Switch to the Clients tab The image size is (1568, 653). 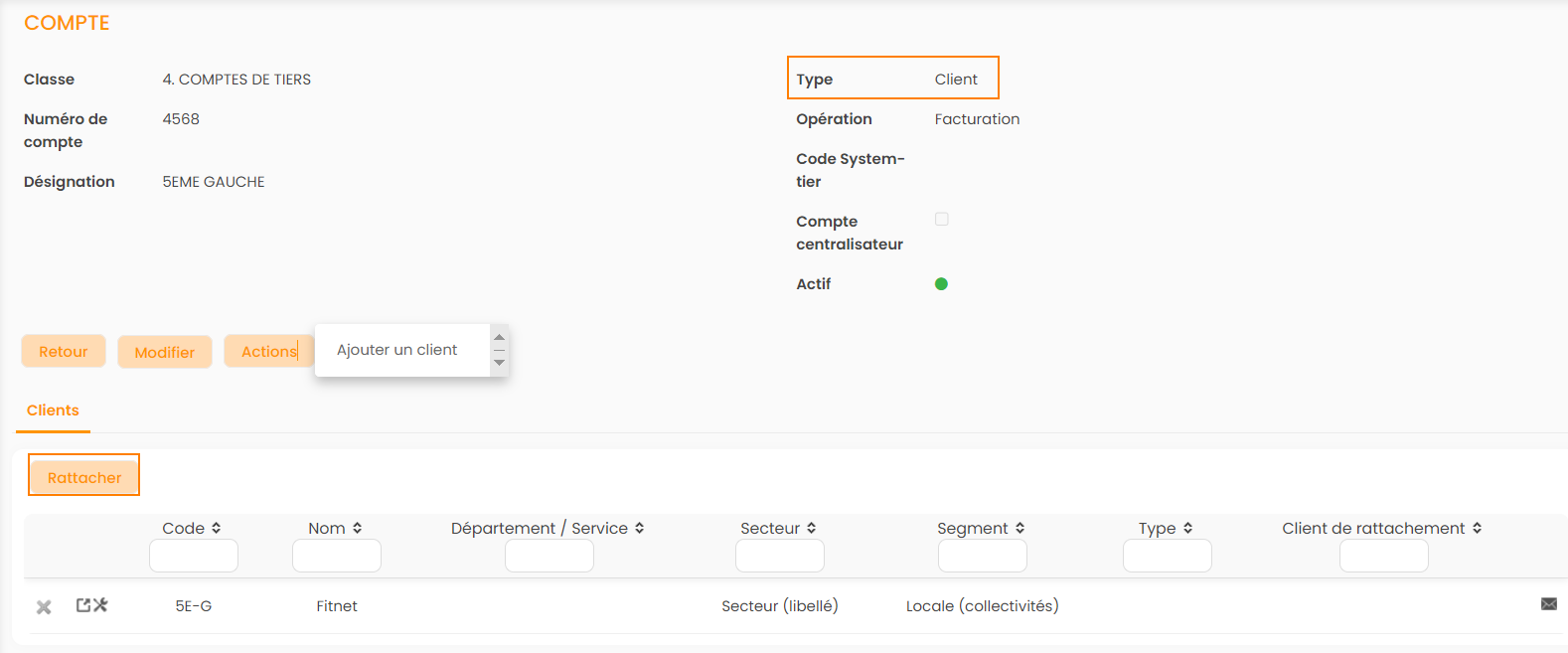click(x=53, y=410)
